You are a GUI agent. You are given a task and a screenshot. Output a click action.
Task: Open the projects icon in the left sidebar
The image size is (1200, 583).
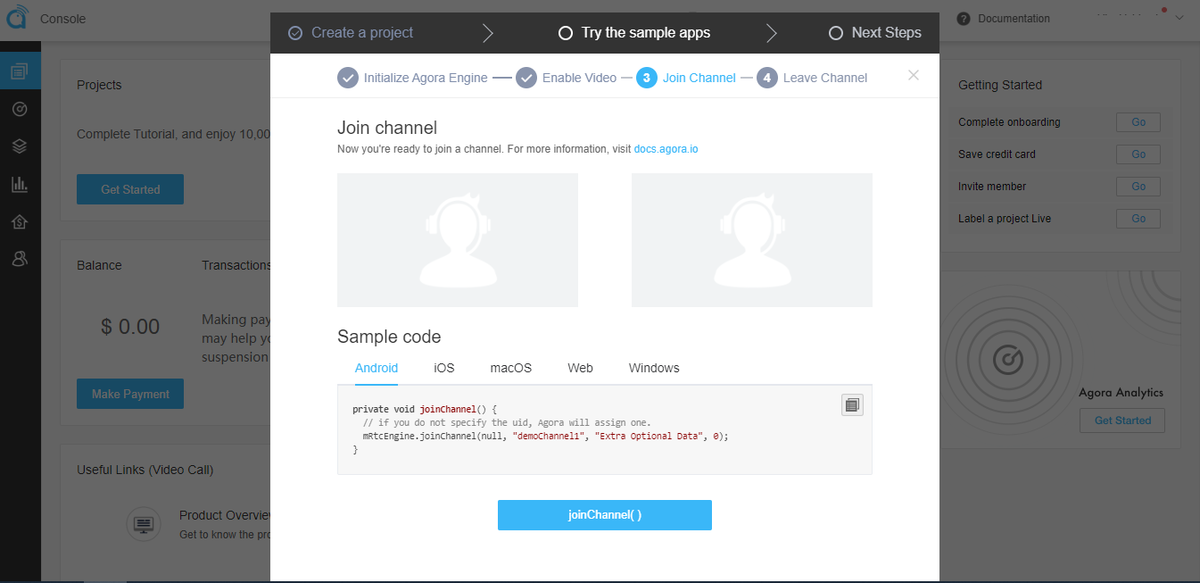tap(19, 72)
